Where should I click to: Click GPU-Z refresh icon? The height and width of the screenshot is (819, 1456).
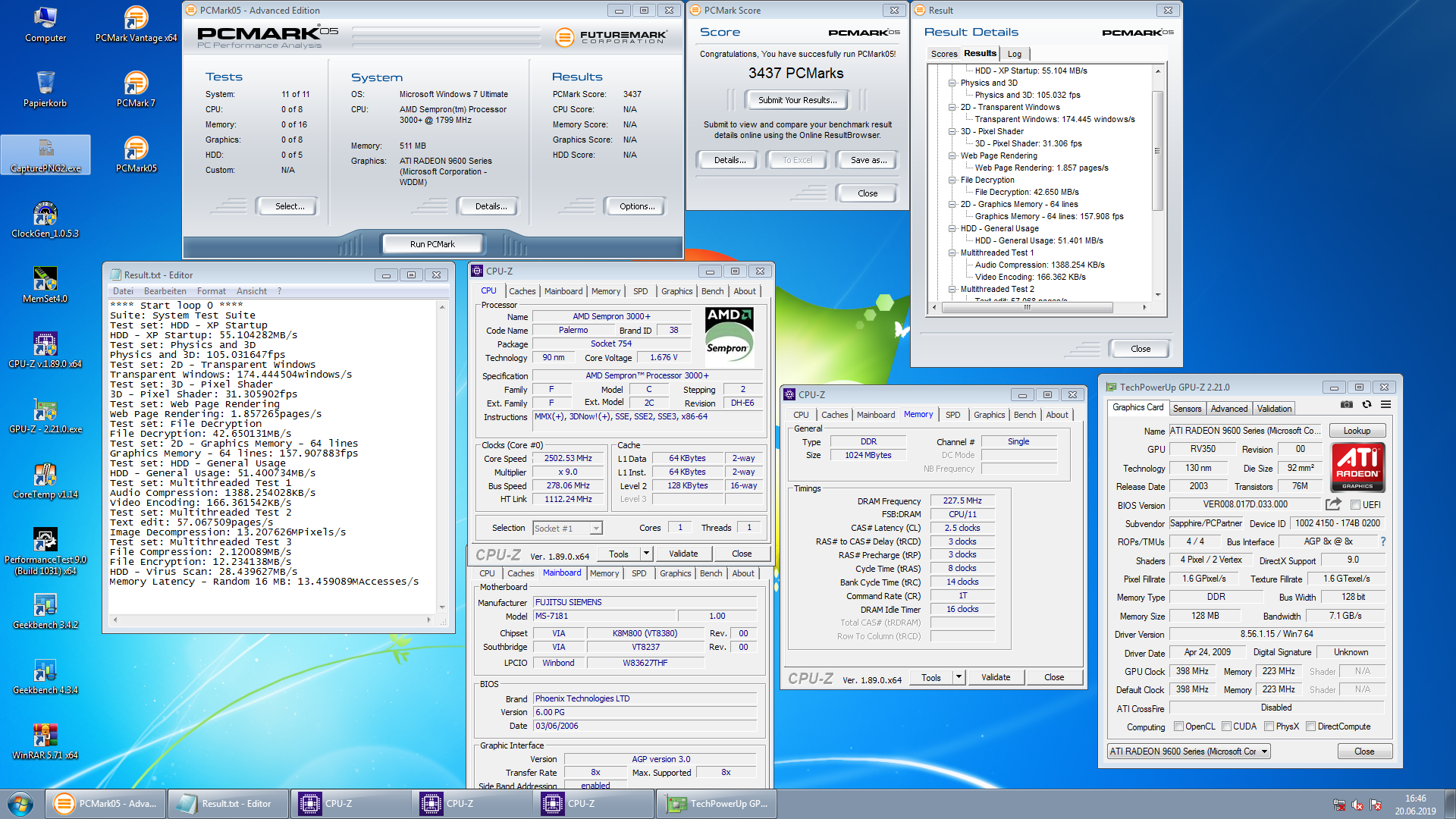click(x=1367, y=405)
